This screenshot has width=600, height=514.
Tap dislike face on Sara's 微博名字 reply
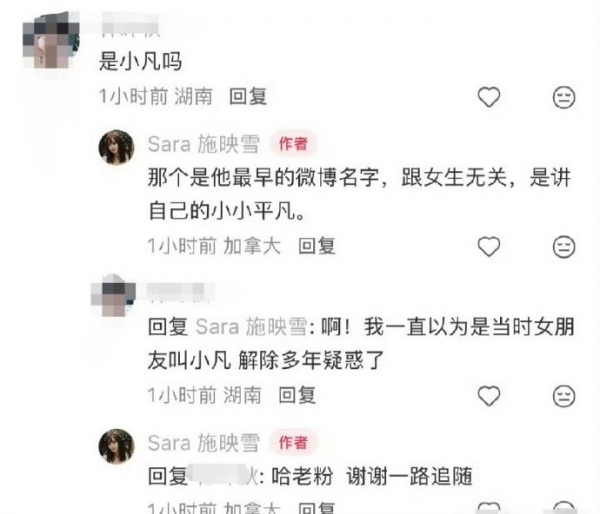[564, 247]
